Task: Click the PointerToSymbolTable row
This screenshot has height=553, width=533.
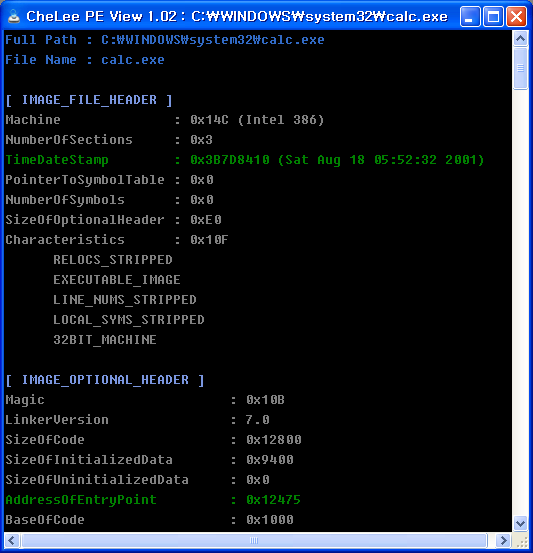Action: [x=109, y=180]
